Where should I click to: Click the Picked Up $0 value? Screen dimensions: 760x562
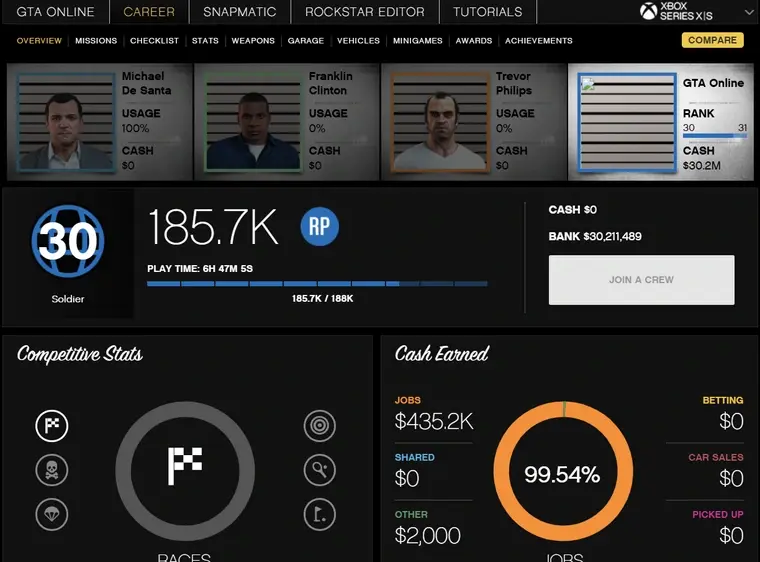[731, 536]
